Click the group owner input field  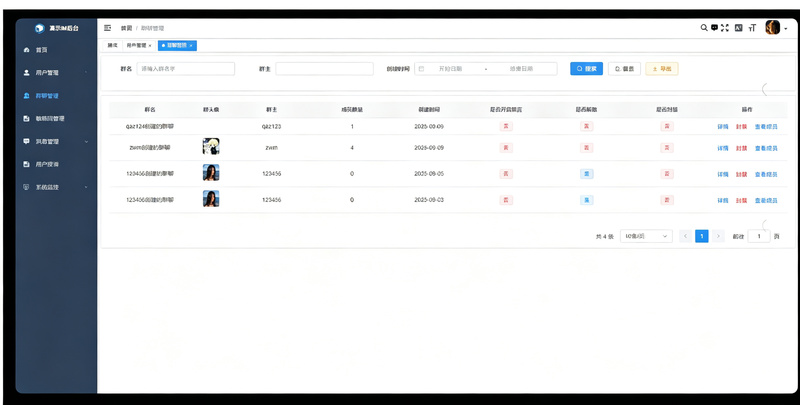[x=324, y=69]
